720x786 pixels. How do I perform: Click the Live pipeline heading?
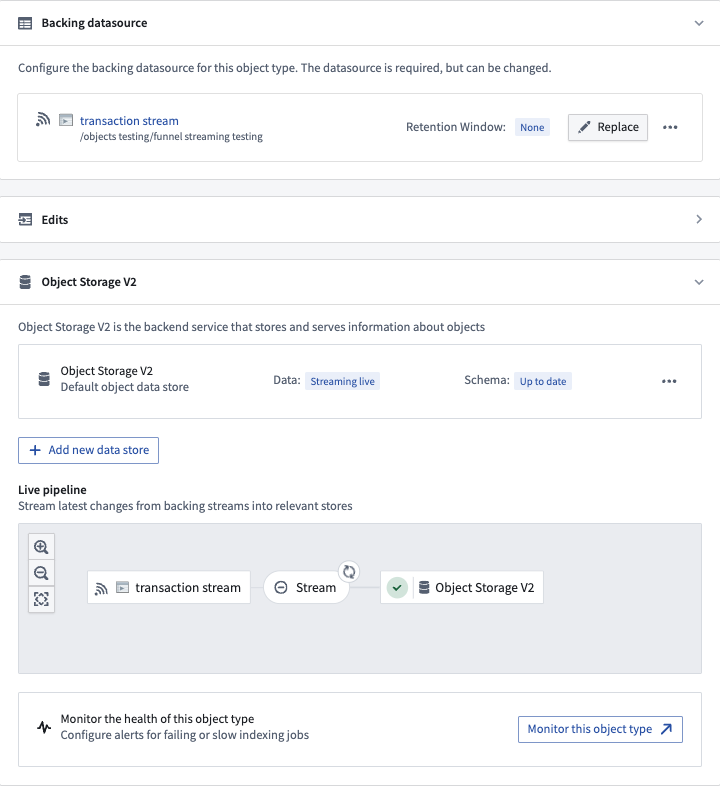[x=52, y=490]
